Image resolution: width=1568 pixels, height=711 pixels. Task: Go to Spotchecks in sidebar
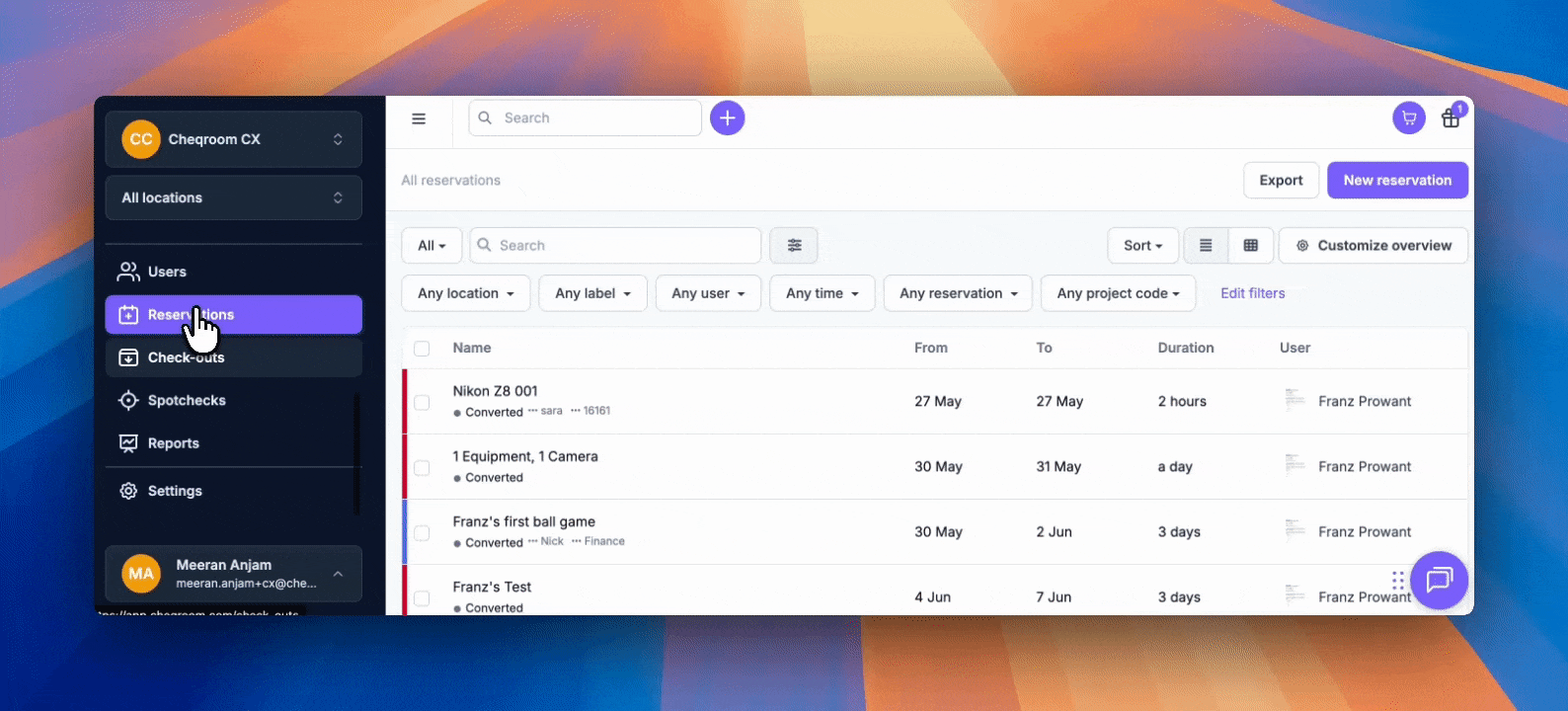click(x=187, y=400)
